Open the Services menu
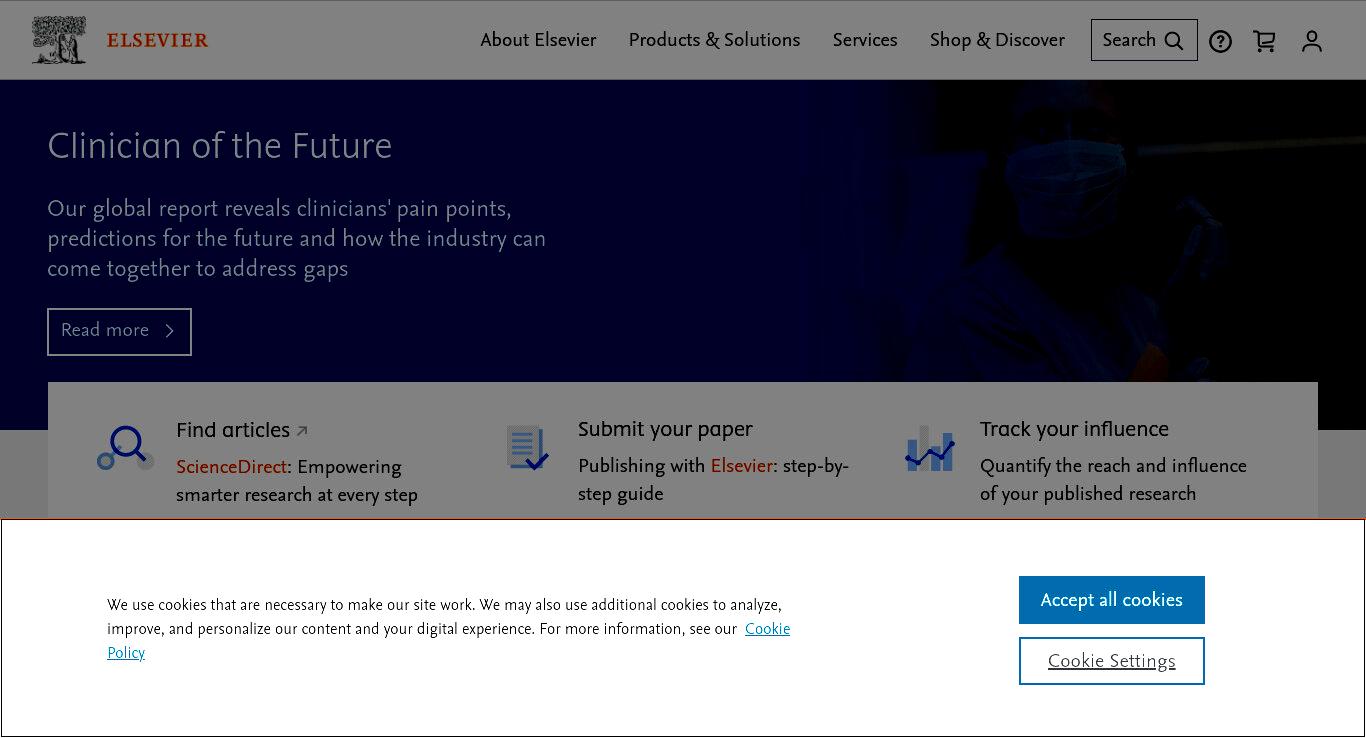 (x=865, y=40)
